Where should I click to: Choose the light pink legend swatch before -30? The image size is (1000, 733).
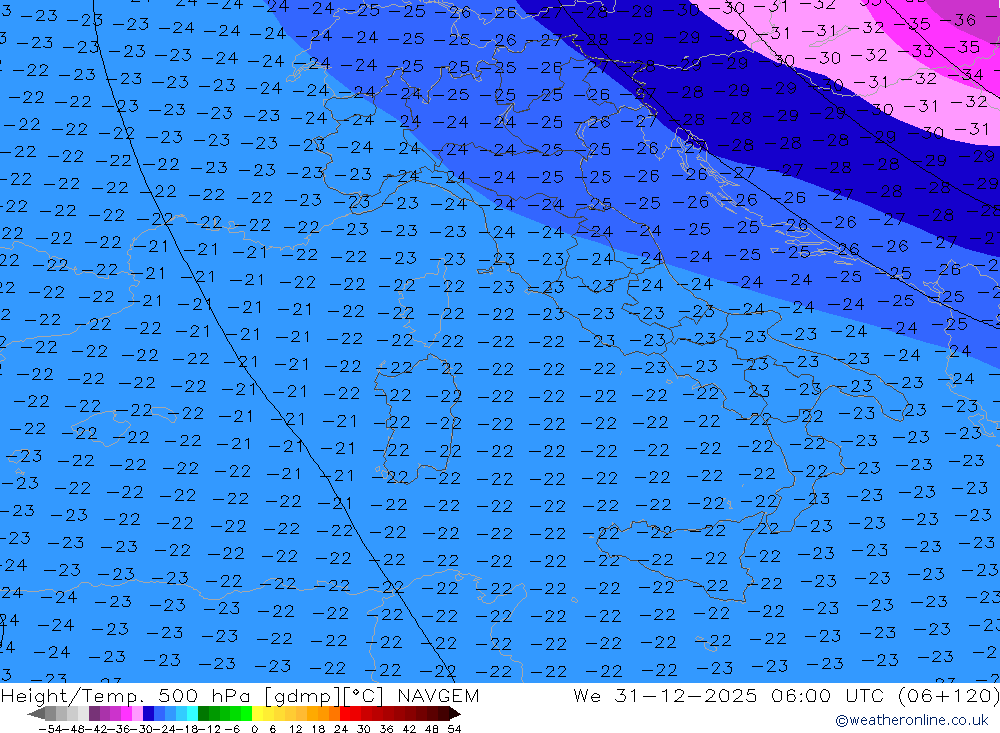(x=137, y=714)
